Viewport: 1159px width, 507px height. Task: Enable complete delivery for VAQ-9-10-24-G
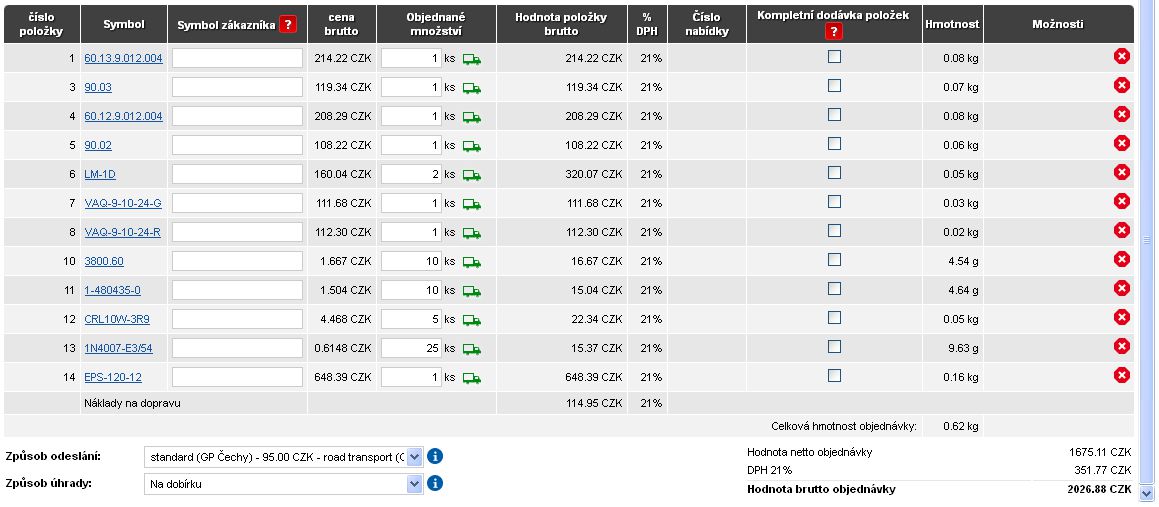click(834, 202)
